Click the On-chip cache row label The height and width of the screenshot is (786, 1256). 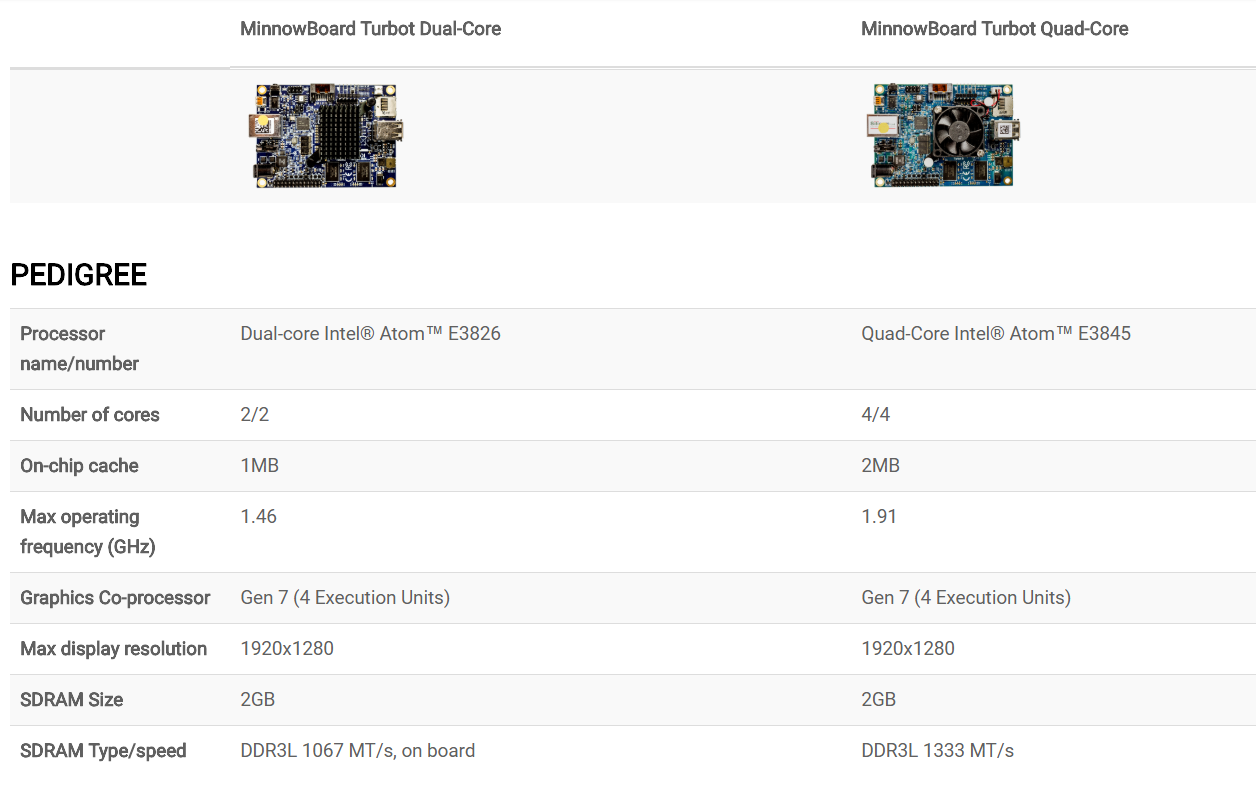[79, 466]
